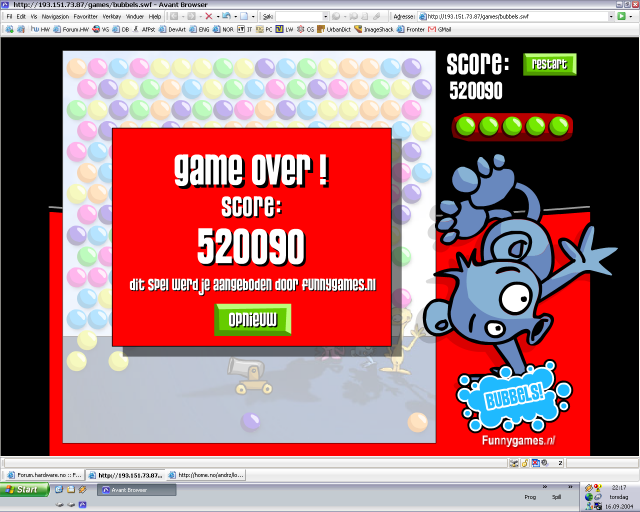Viewport: 640px width, 512px height.
Task: Open the UrbanDict bookmark
Action: point(334,29)
